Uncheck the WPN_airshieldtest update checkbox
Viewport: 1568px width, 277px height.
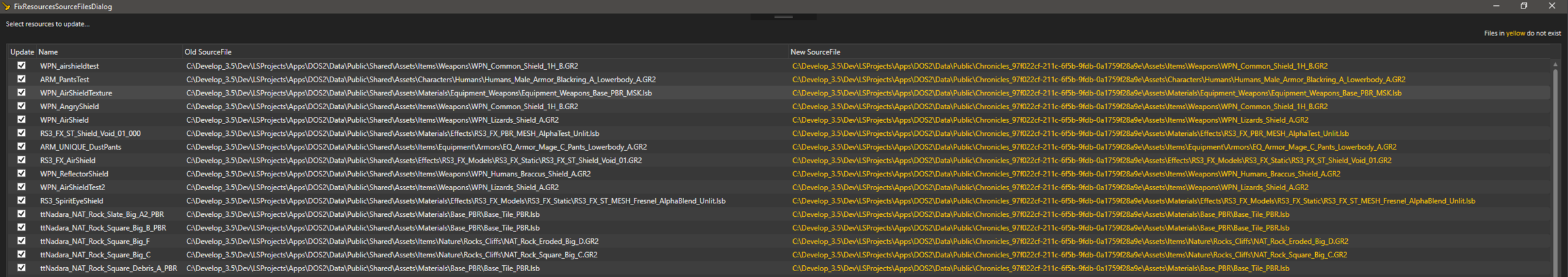click(x=22, y=65)
